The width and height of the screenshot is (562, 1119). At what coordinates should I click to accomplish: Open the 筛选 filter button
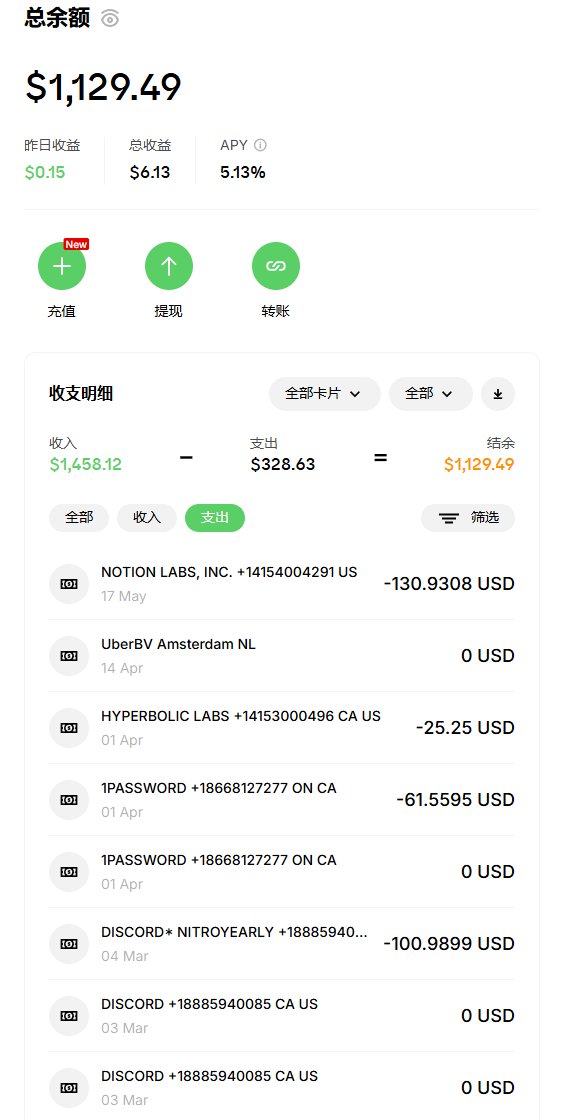[468, 518]
